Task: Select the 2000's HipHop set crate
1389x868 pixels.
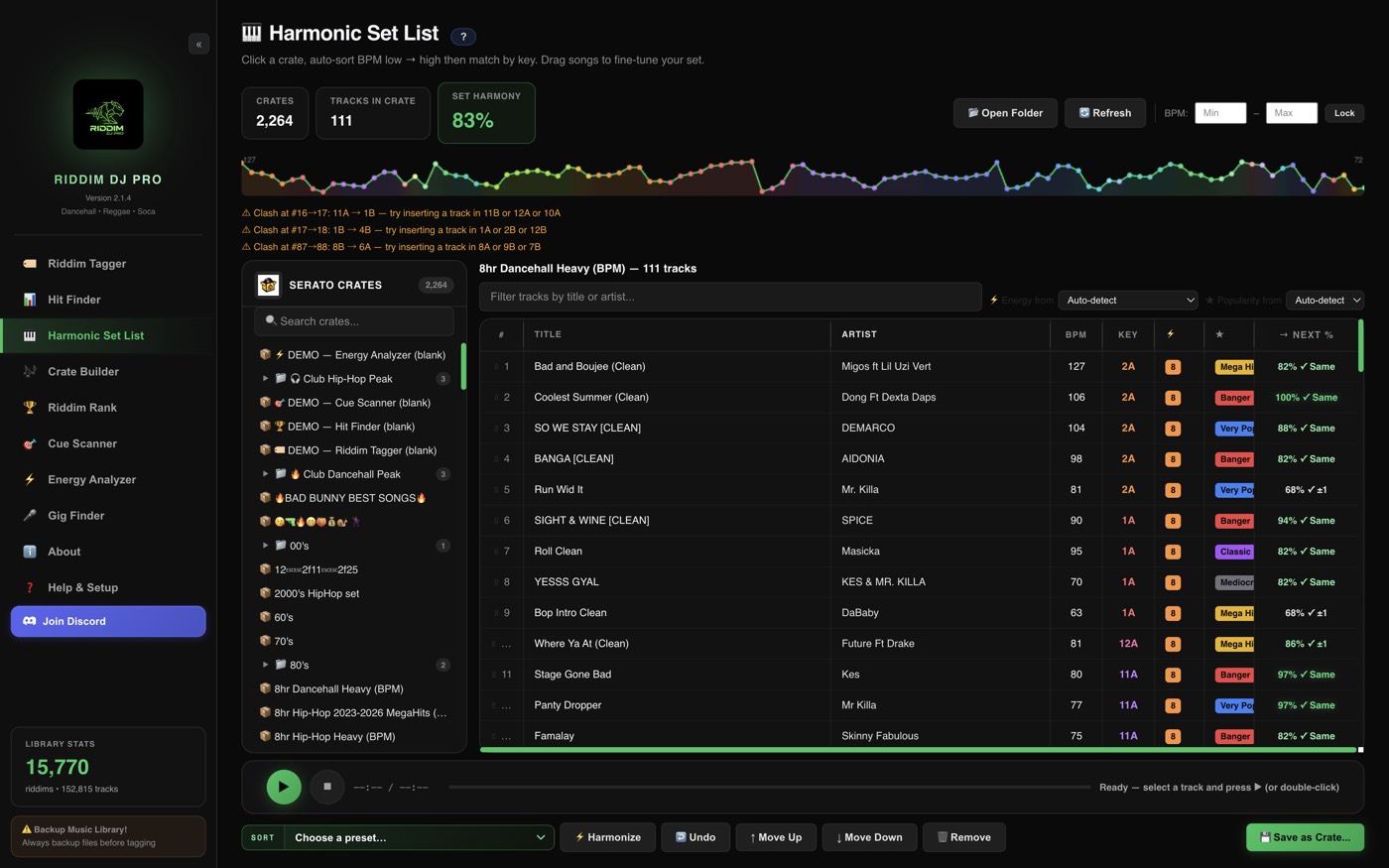Action: pos(354,593)
